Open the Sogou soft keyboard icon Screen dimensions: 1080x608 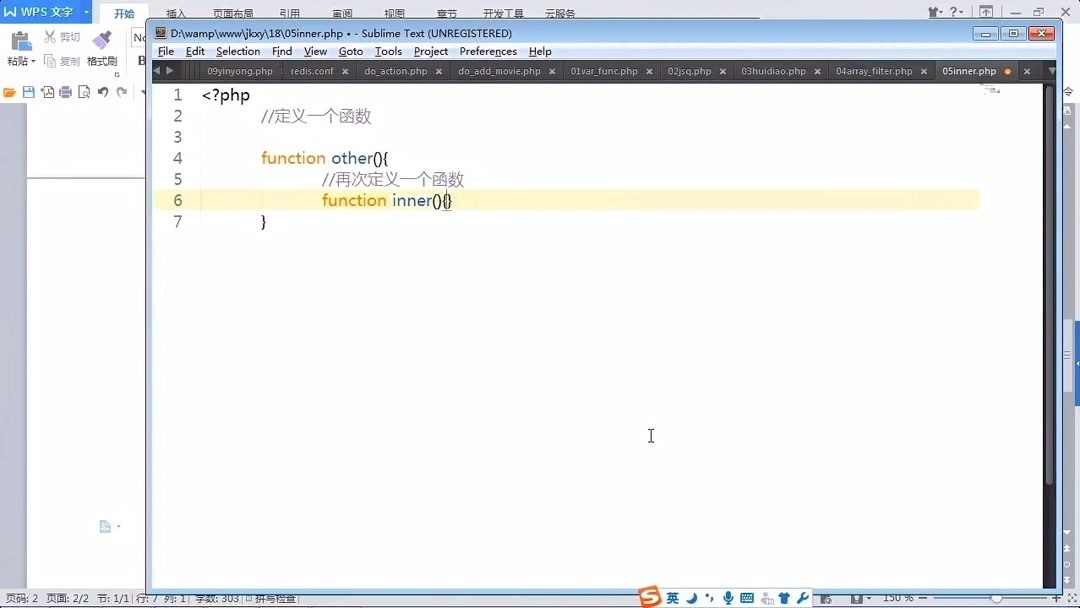(746, 597)
